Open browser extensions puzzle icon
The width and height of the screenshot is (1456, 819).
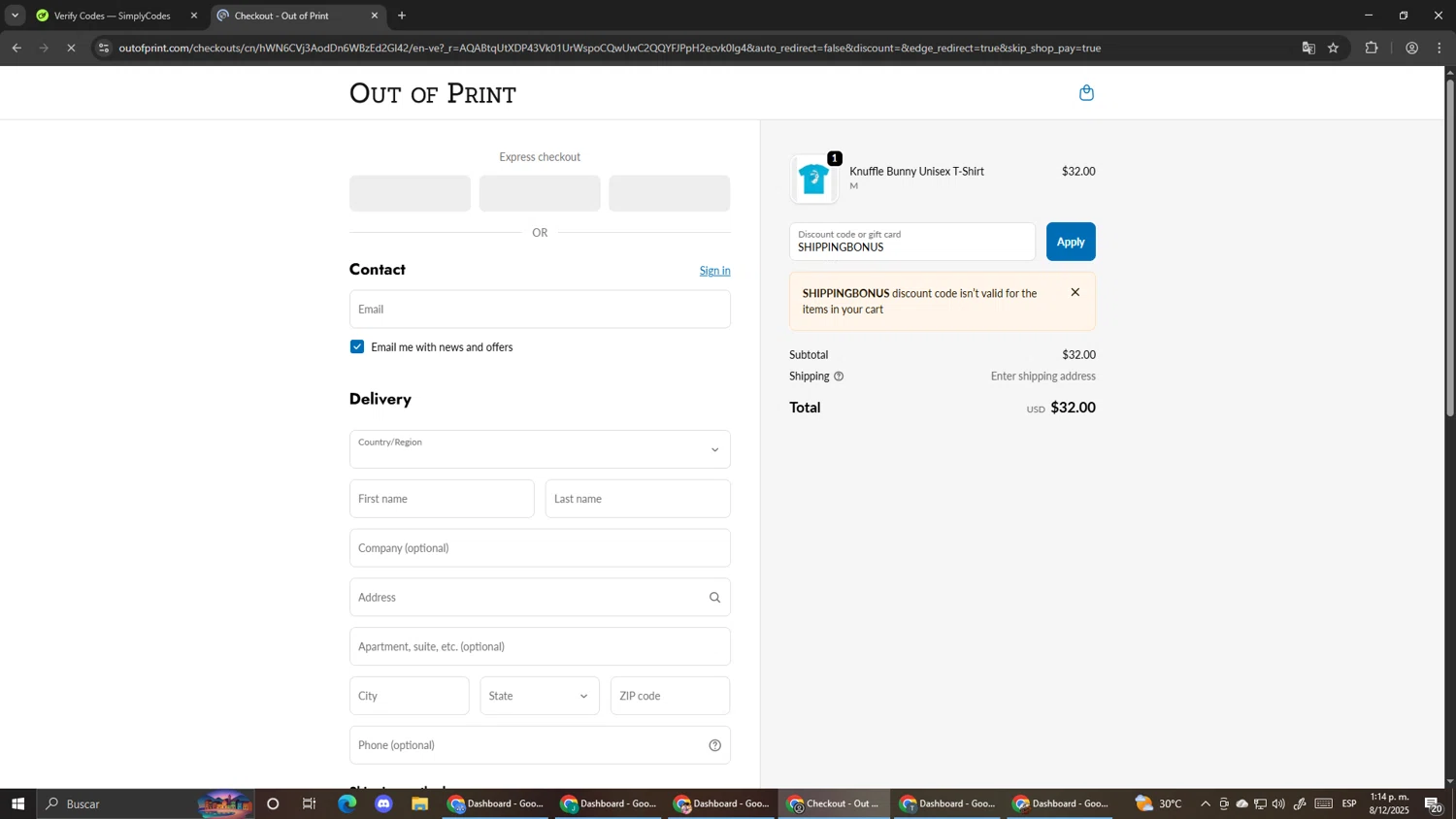[x=1372, y=48]
